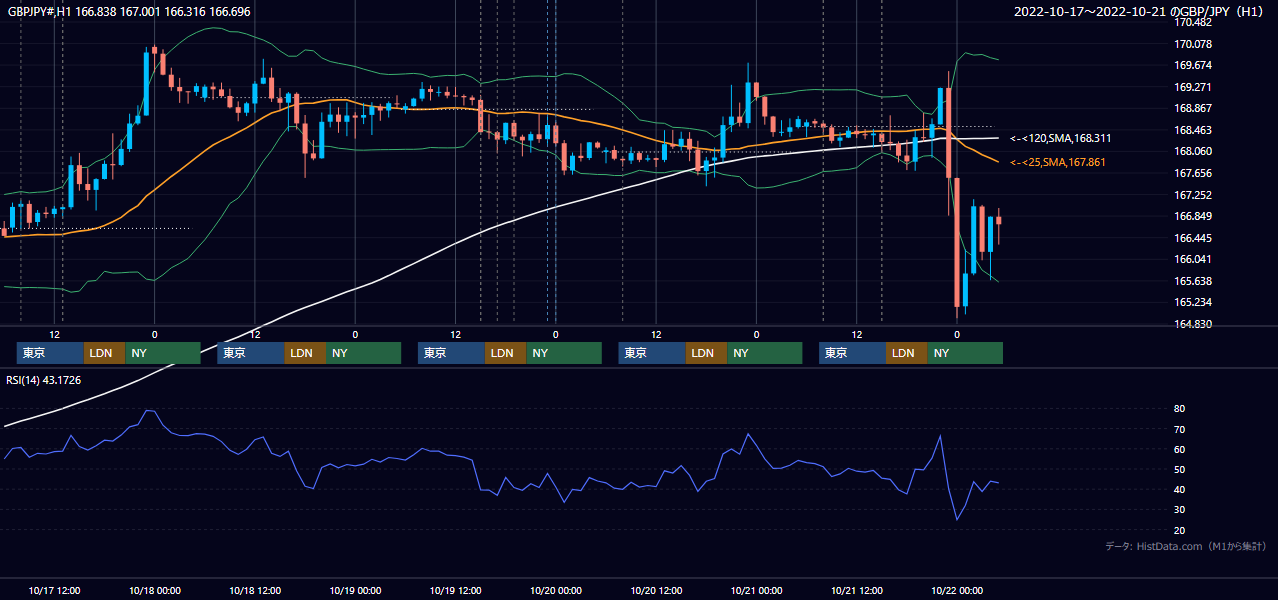The height and width of the screenshot is (600, 1278).
Task: Click price axis value 170.078
Action: pos(1195,44)
